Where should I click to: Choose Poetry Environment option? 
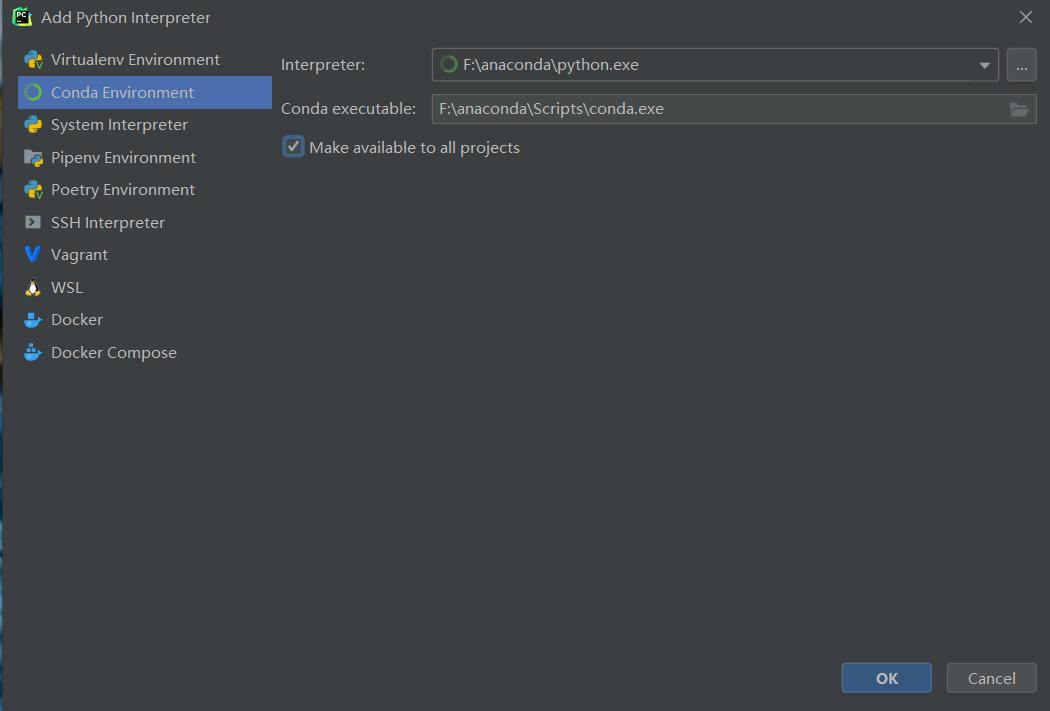145,189
